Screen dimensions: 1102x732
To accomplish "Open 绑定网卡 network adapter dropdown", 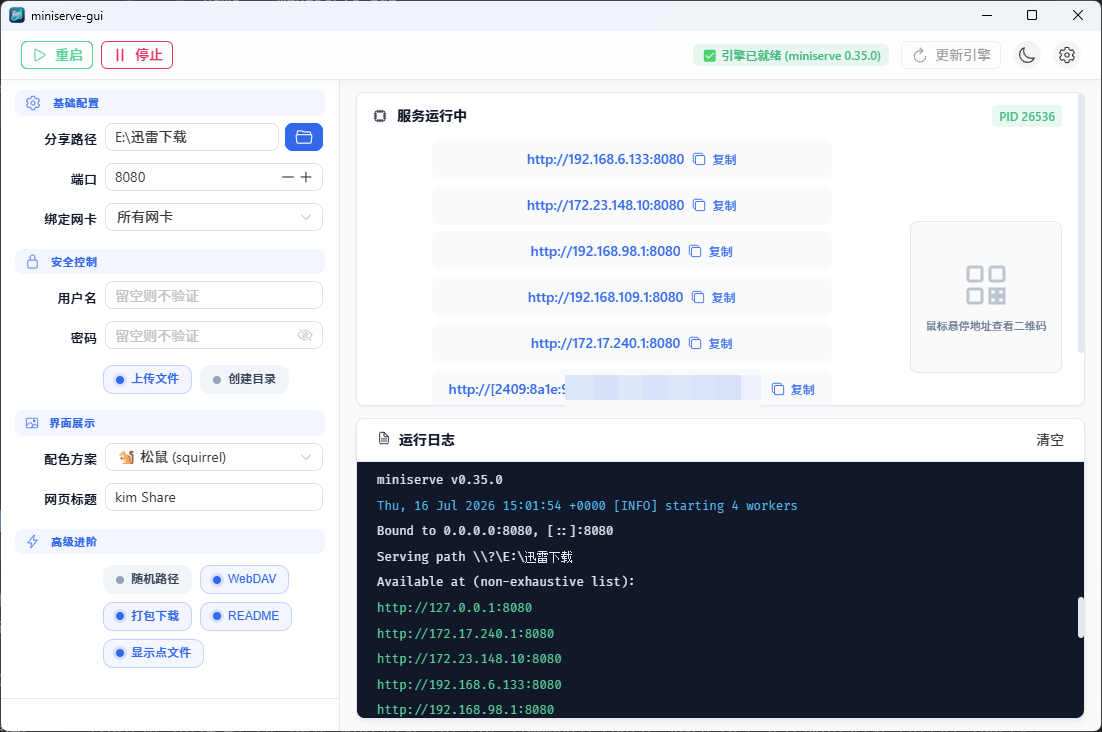I will pos(214,217).
